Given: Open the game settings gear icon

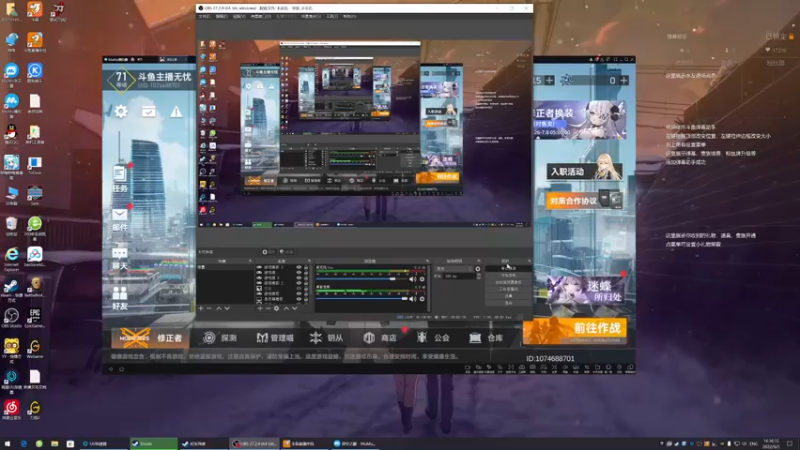Looking at the screenshot, I should pos(121,111).
